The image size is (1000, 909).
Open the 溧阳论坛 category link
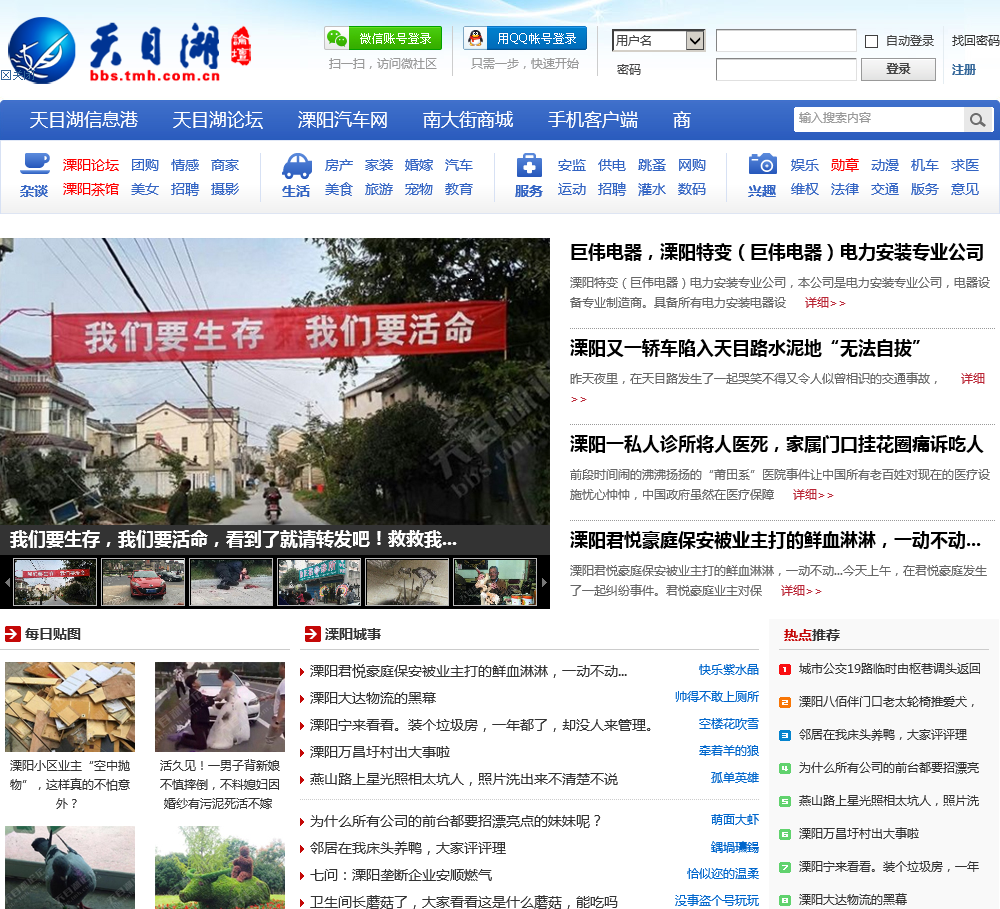click(91, 165)
